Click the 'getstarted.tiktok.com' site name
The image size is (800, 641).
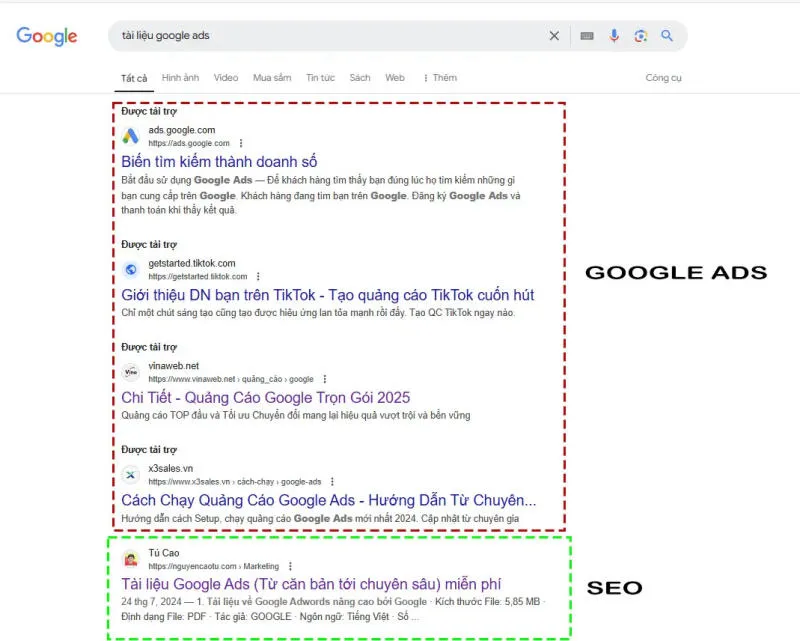click(192, 263)
